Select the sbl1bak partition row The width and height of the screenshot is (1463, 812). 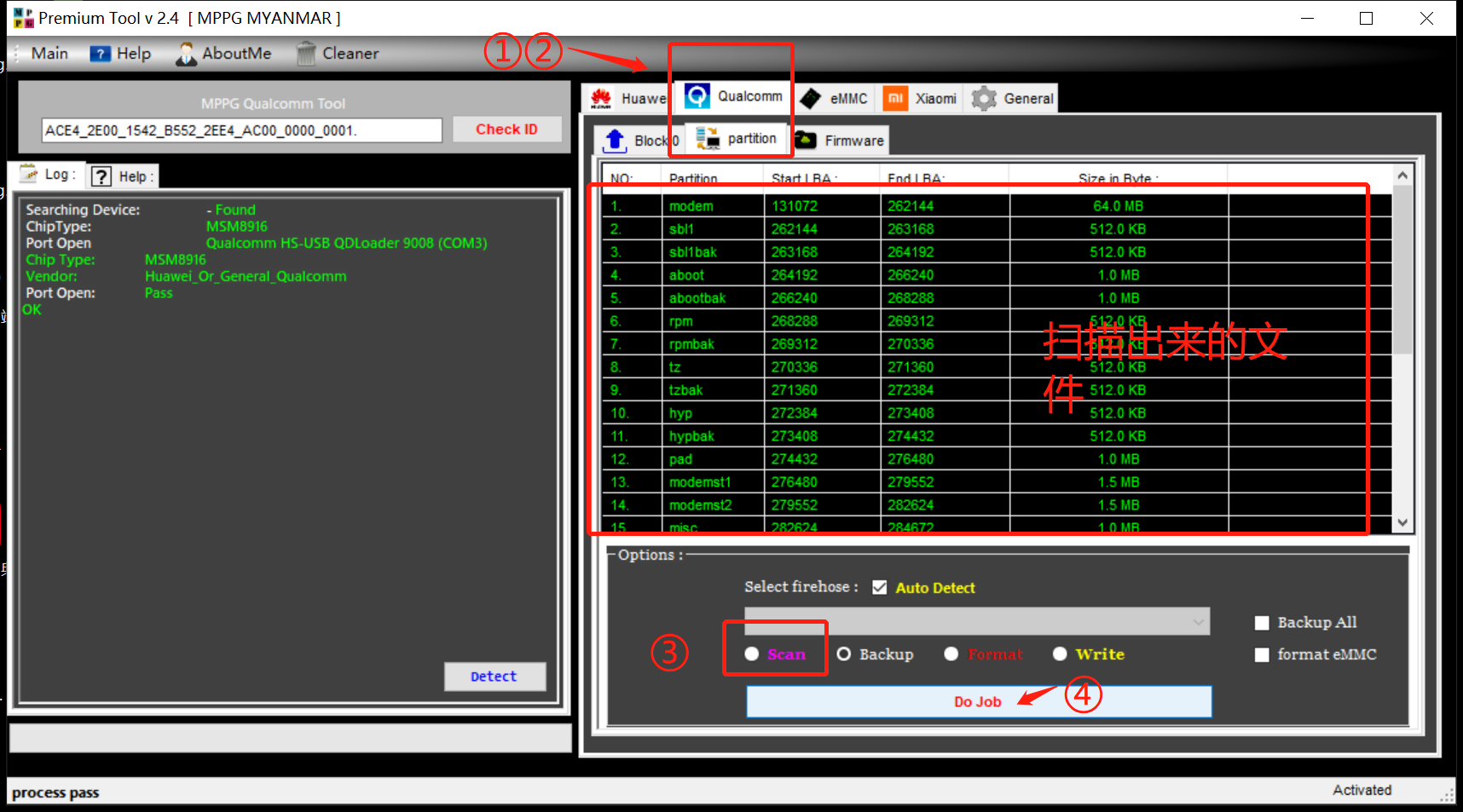tap(997, 252)
